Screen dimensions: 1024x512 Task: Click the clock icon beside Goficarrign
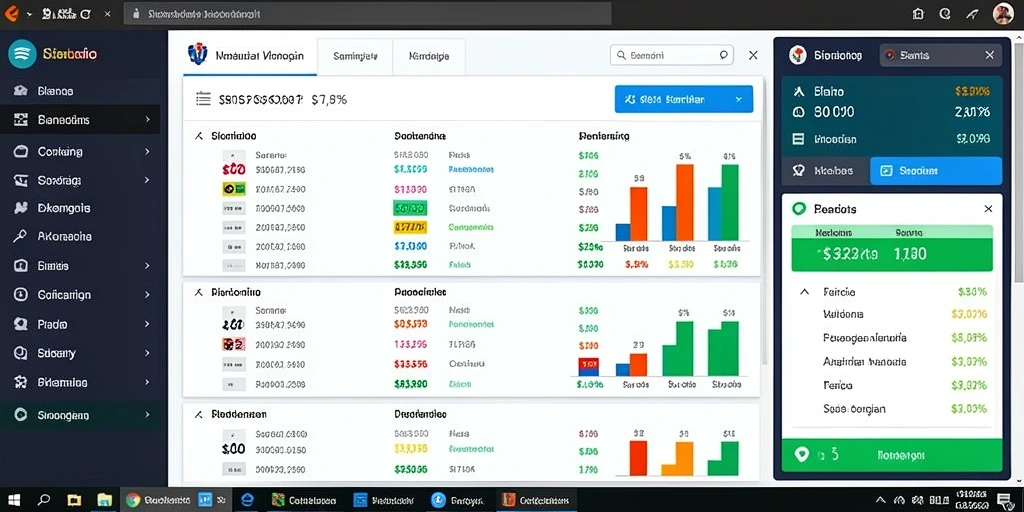pyautogui.click(x=20, y=295)
